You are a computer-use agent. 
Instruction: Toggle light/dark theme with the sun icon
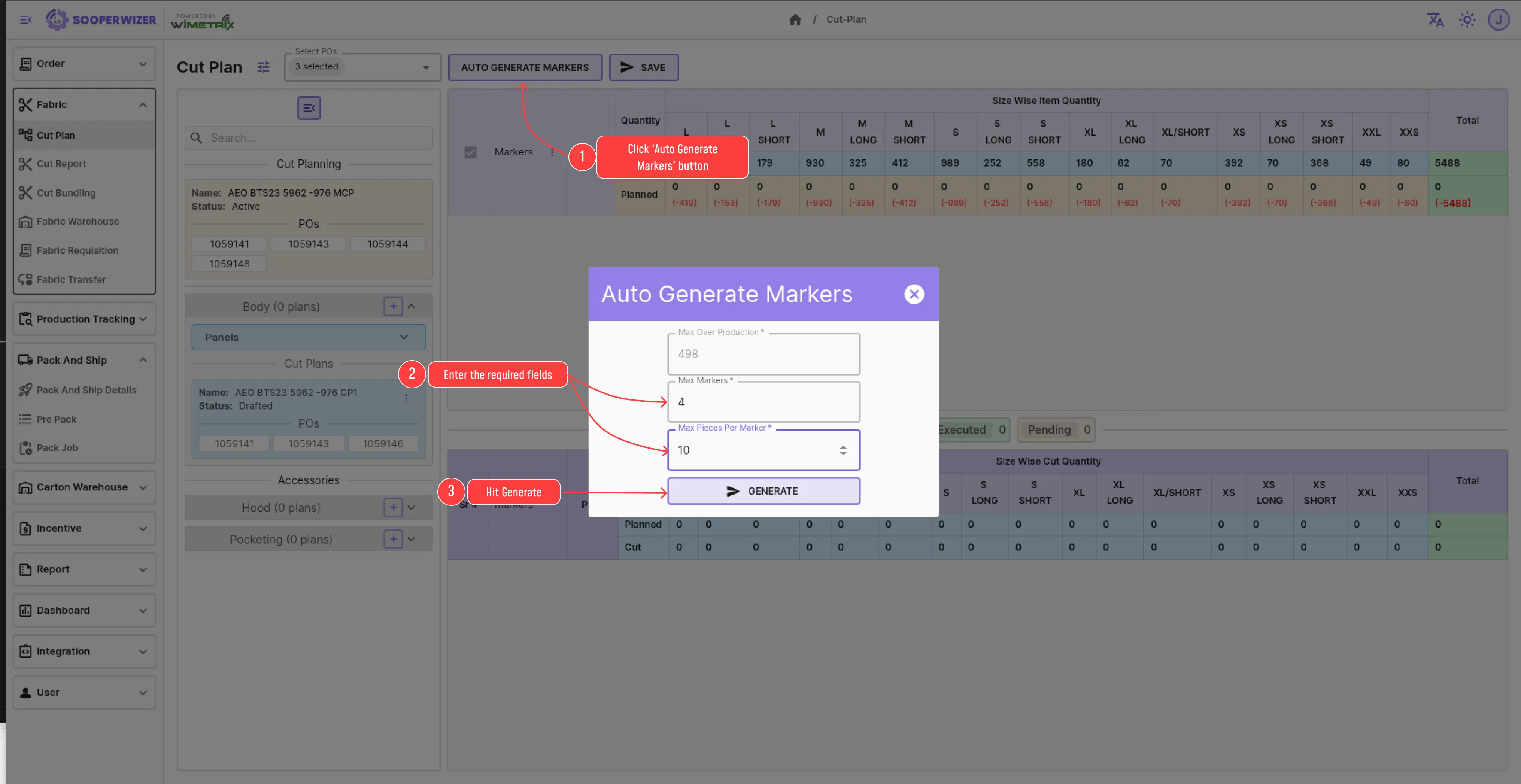pos(1467,19)
